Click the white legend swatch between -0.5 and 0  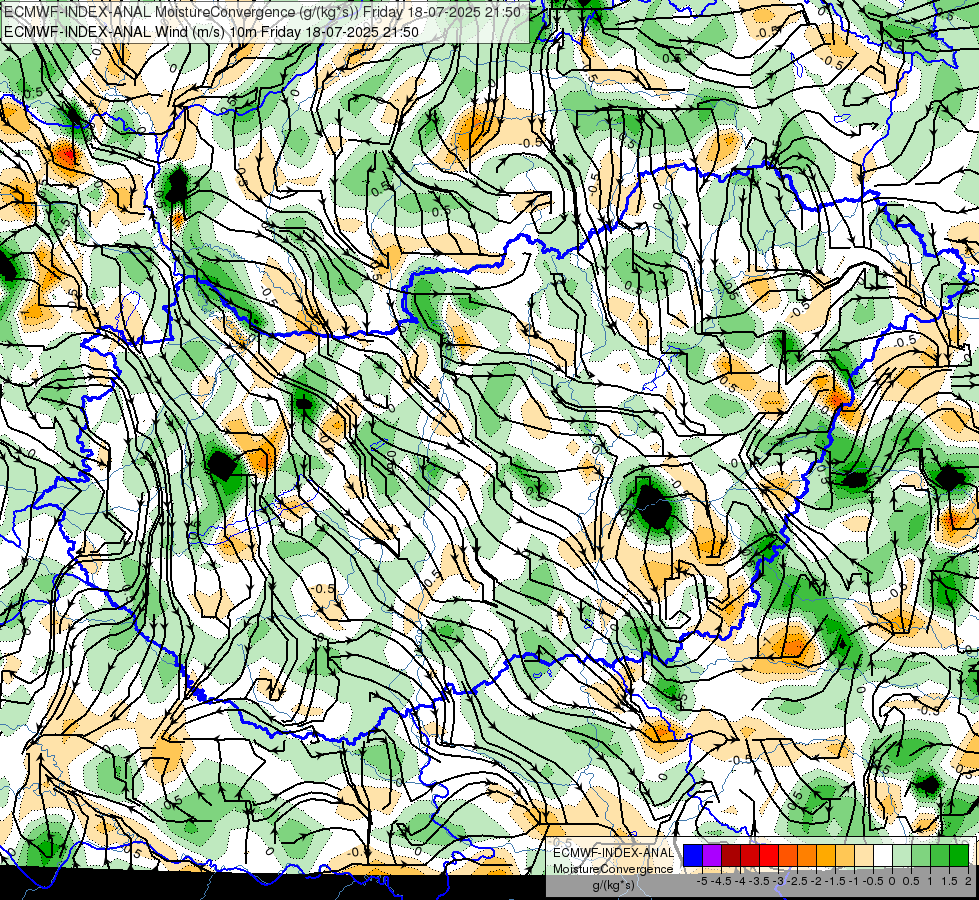tap(883, 855)
